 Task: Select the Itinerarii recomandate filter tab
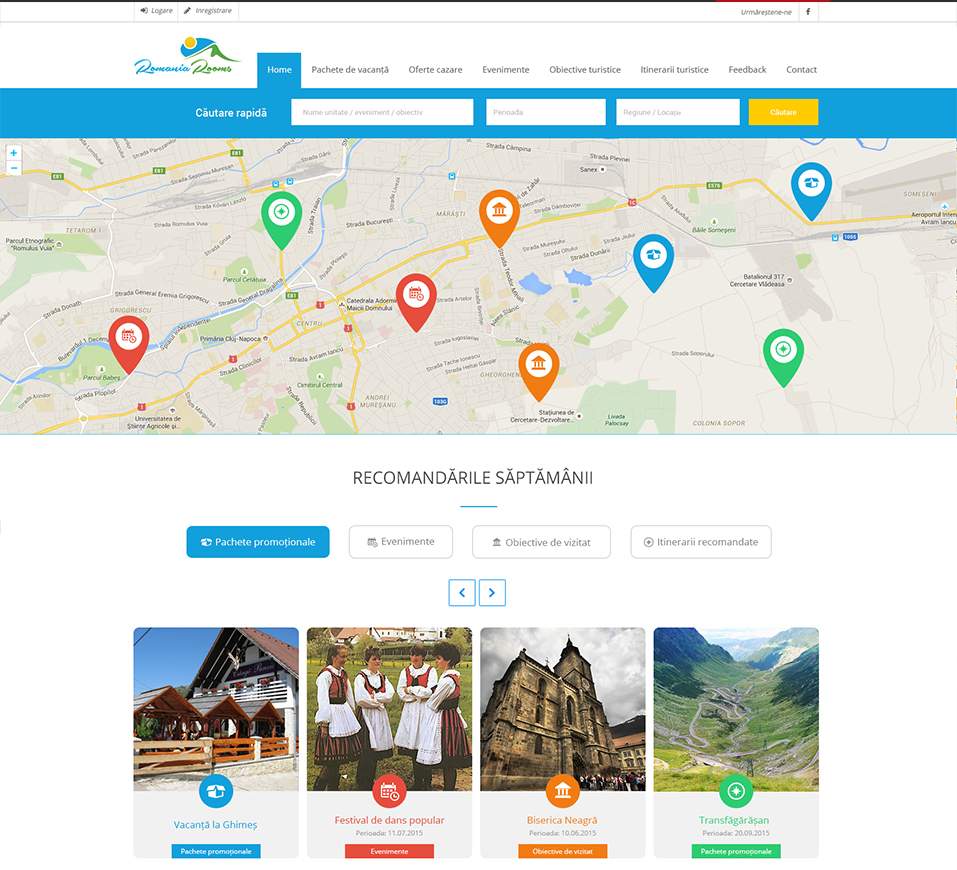click(701, 542)
